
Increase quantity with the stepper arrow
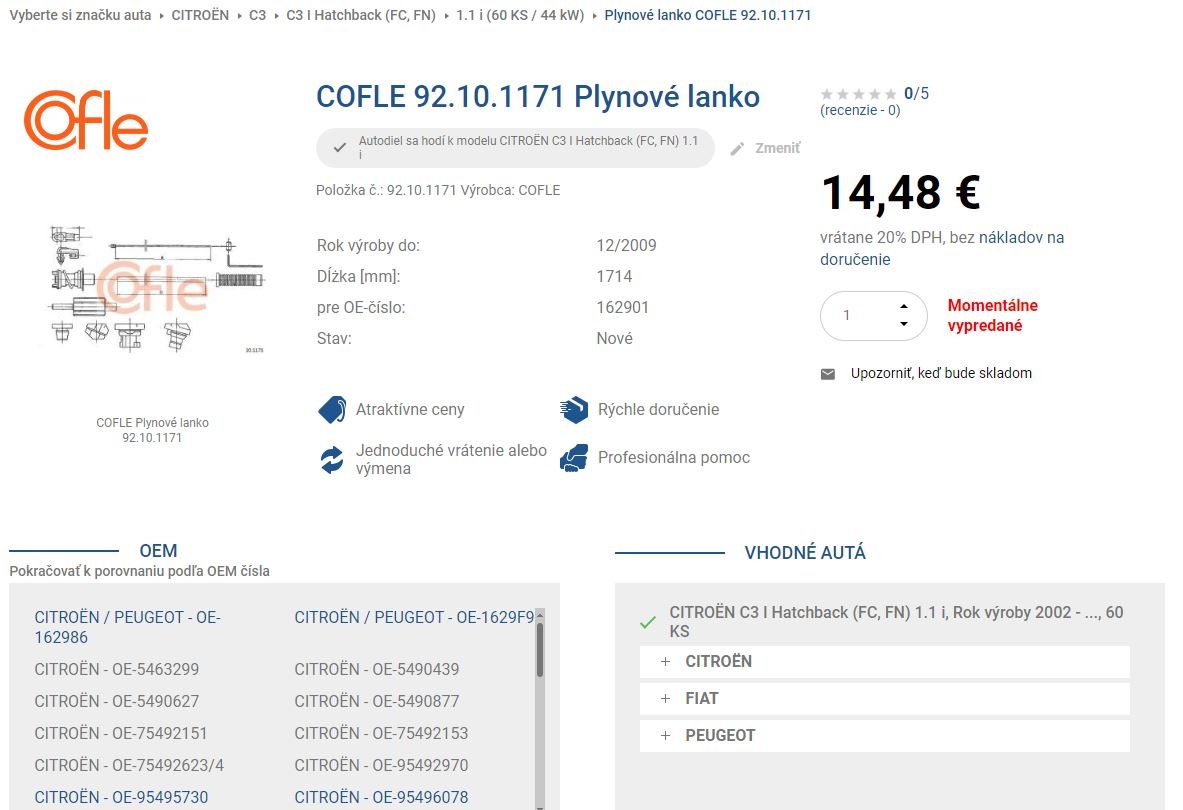click(x=904, y=306)
